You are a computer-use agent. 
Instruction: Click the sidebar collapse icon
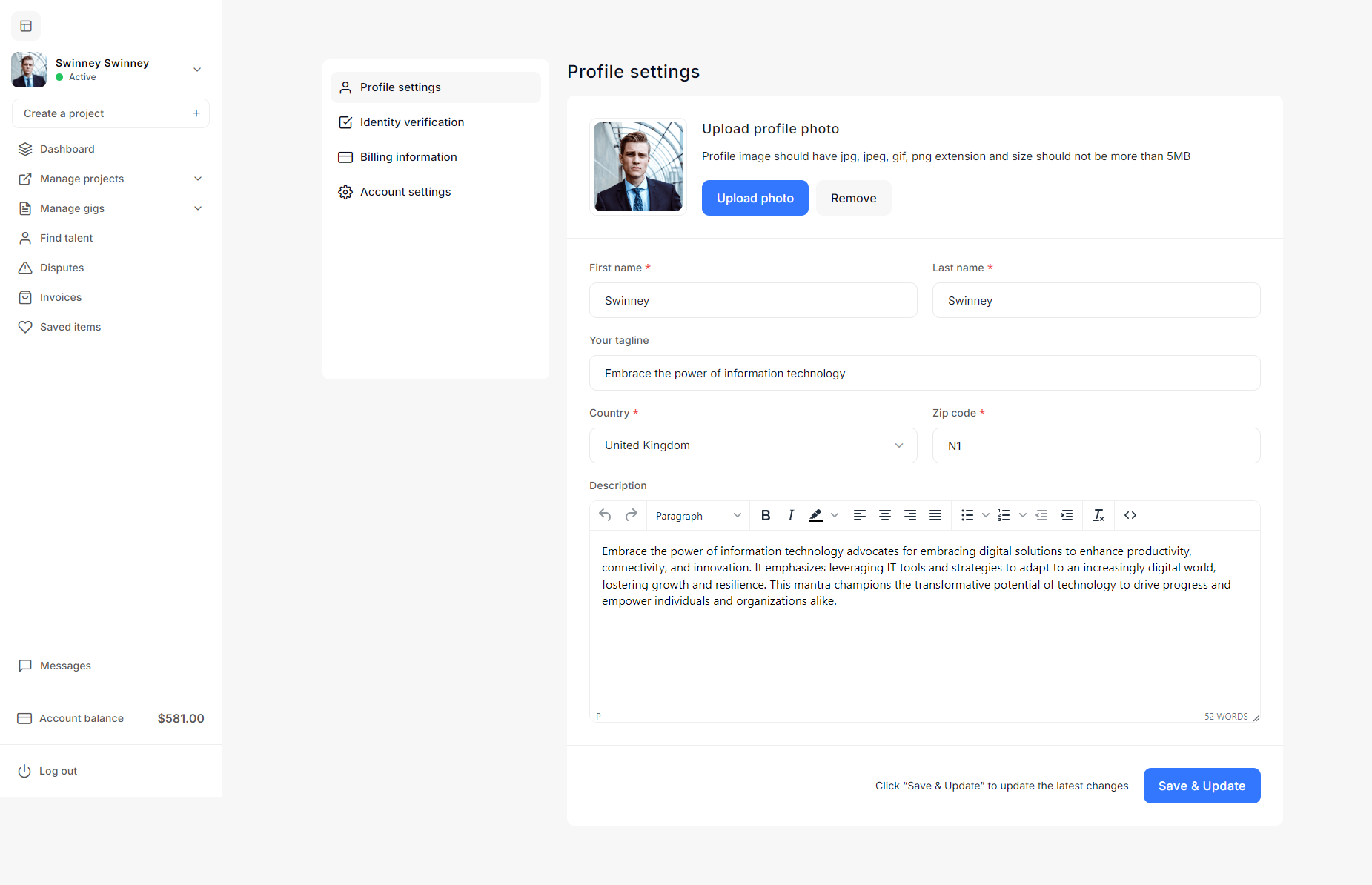click(26, 26)
